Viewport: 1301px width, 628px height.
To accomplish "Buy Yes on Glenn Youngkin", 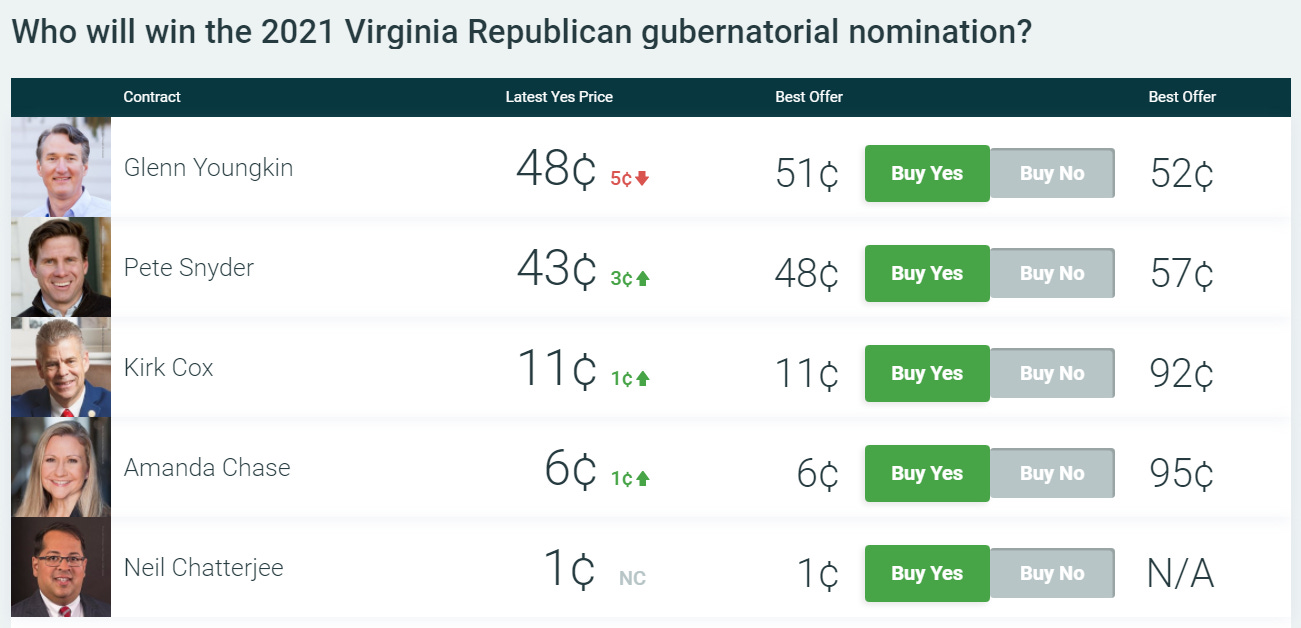I will [x=927, y=173].
